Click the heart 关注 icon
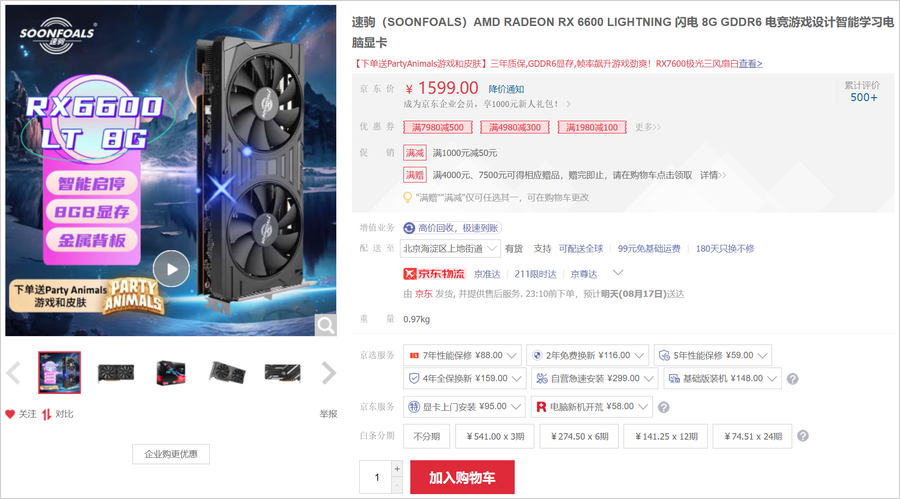 pyautogui.click(x=10, y=414)
